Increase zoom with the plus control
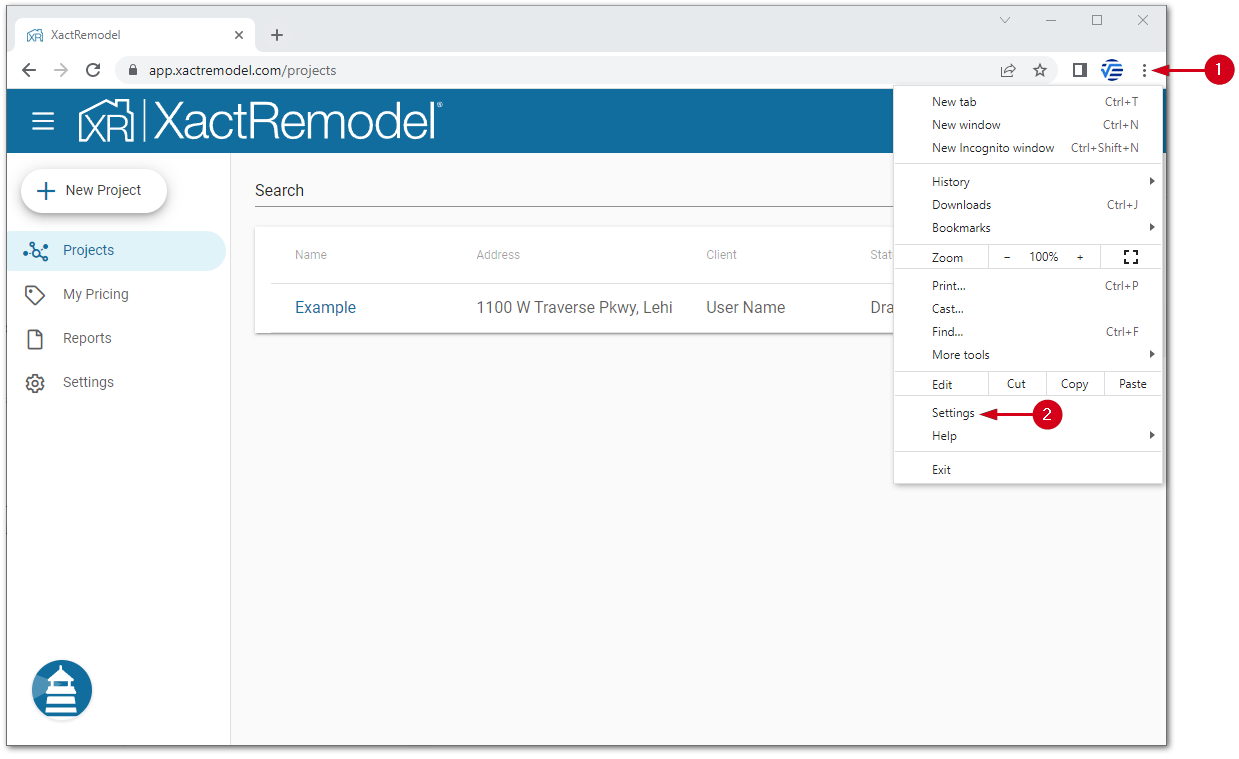This screenshot has width=1239, height=759. 1079,257
